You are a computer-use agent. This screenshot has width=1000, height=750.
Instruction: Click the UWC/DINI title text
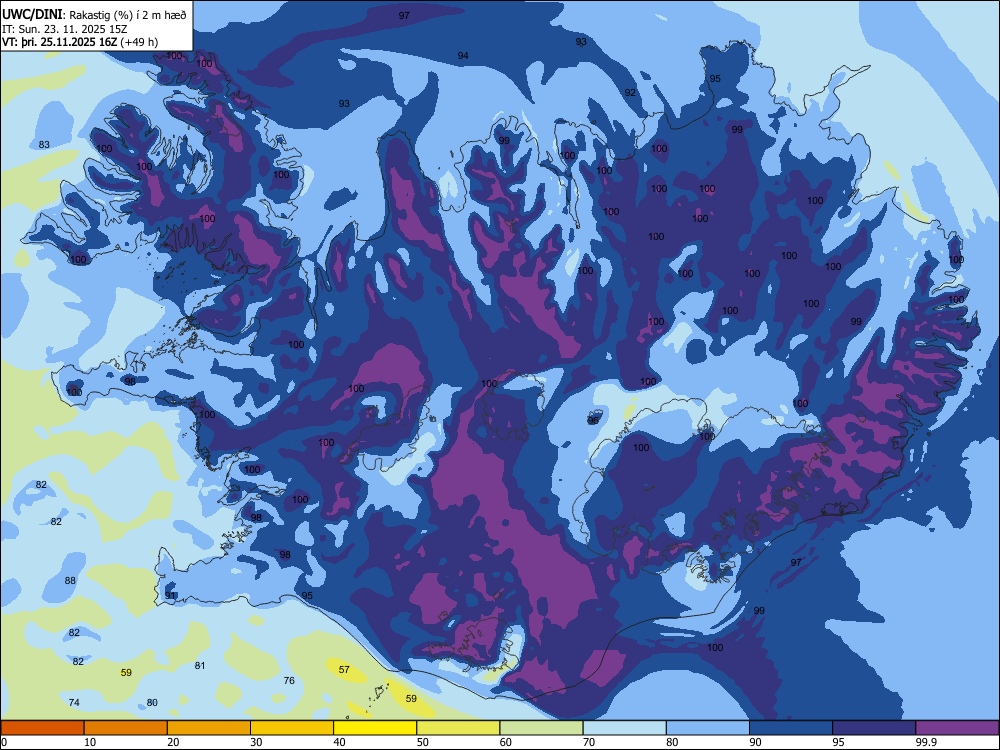tap(32, 15)
